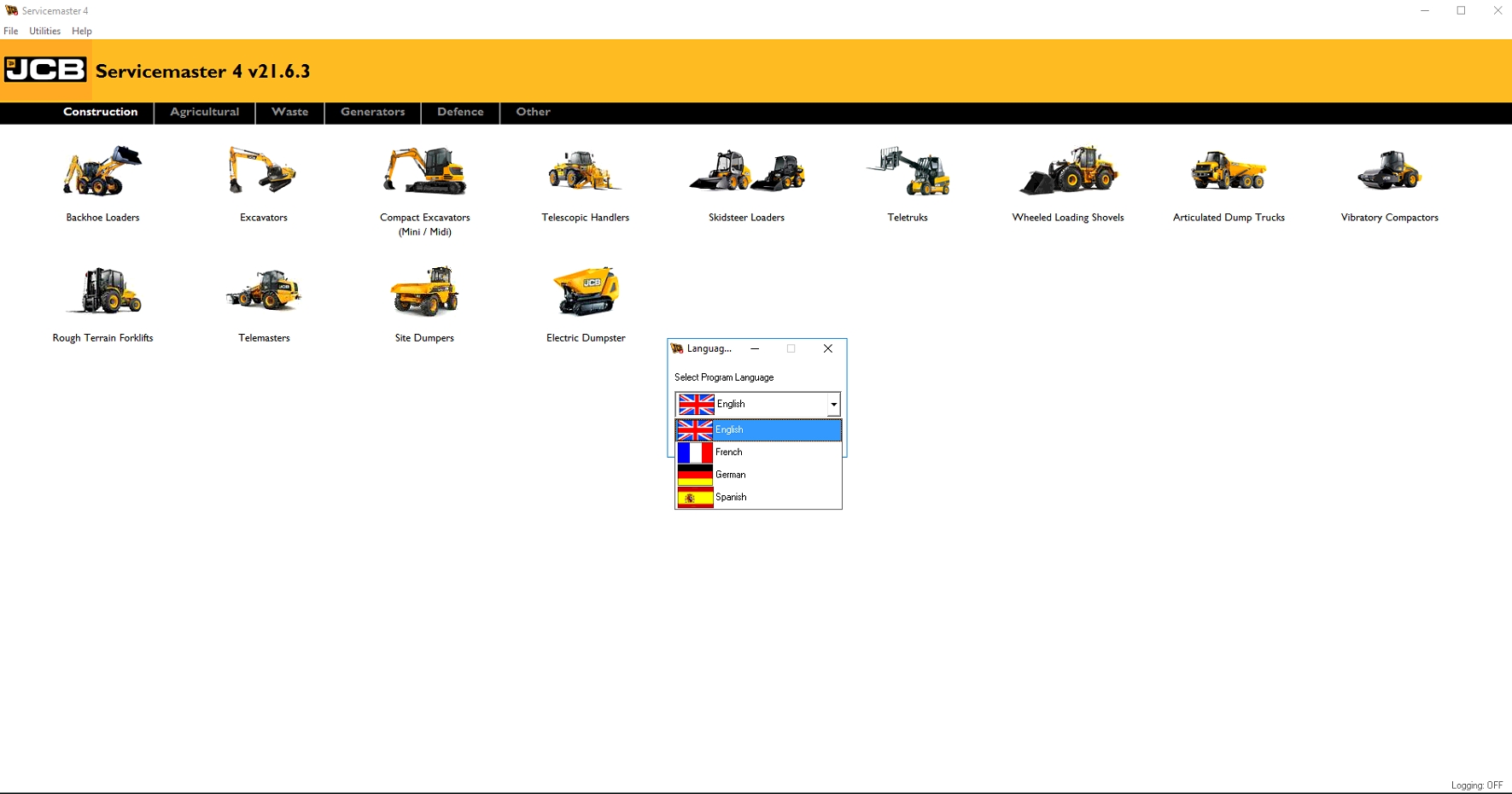
Task: Choose German as program language
Action: [x=758, y=474]
